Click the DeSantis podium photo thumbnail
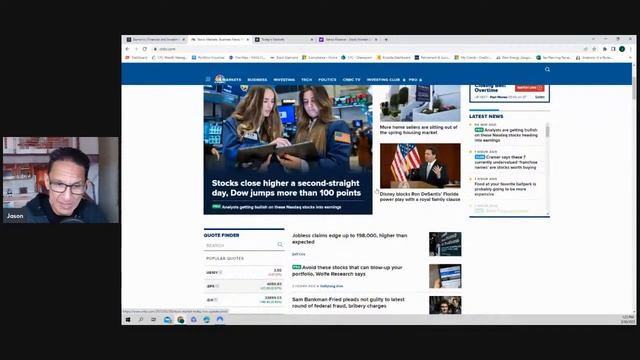 pyautogui.click(x=420, y=166)
